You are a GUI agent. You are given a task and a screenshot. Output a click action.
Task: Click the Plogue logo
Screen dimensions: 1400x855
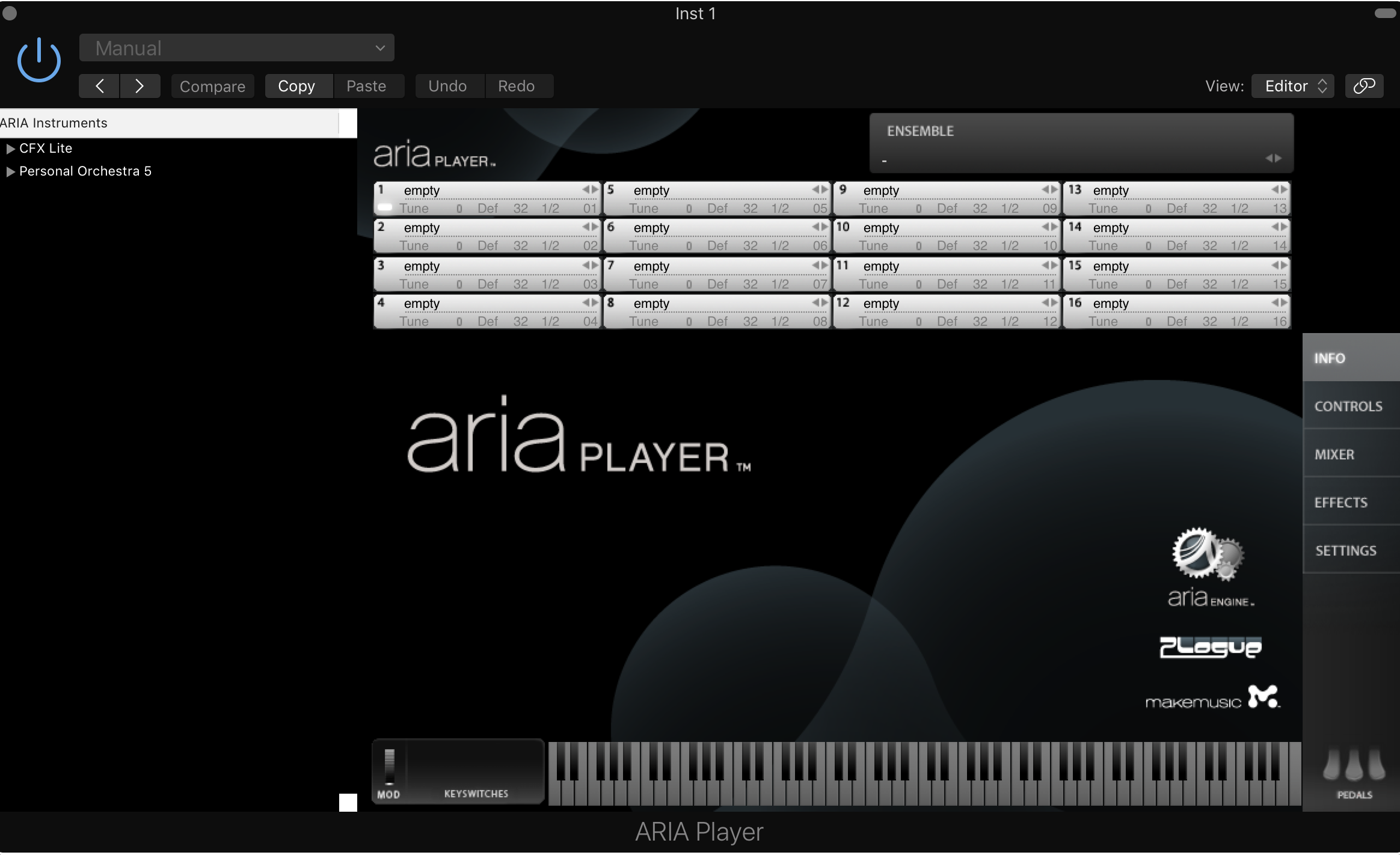1210,647
